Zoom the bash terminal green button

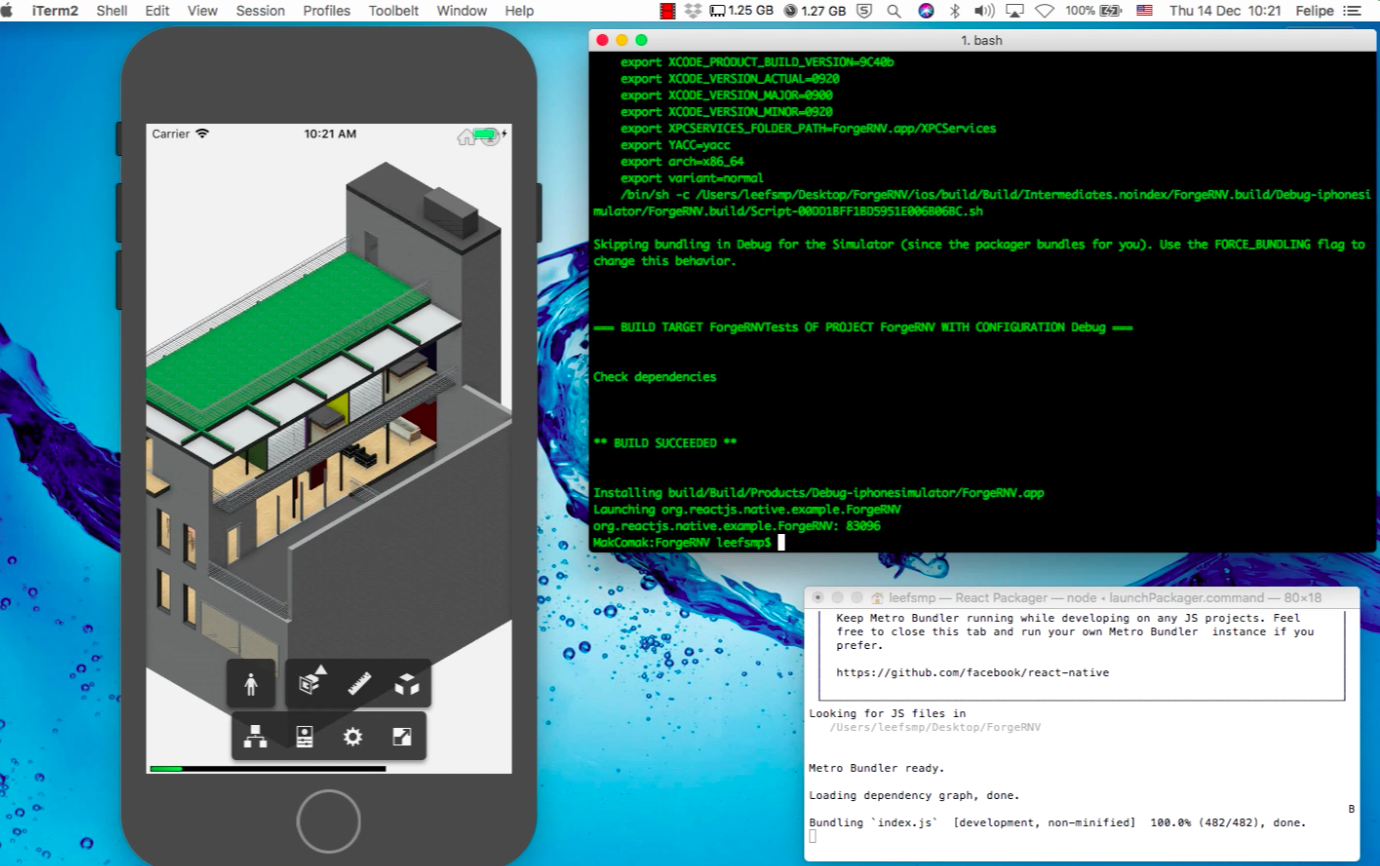[642, 40]
